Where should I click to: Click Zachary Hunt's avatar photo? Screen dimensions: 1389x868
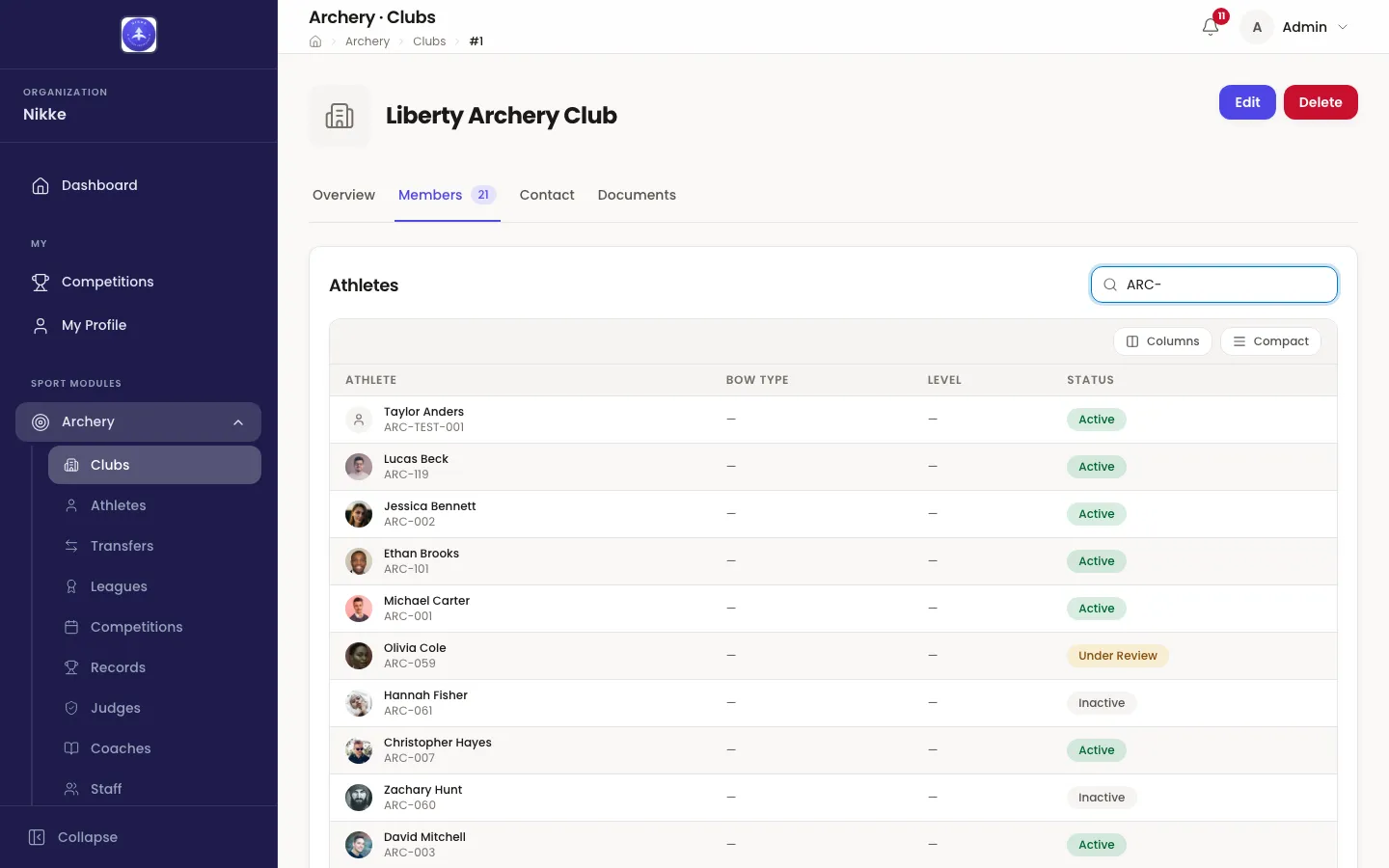[359, 798]
